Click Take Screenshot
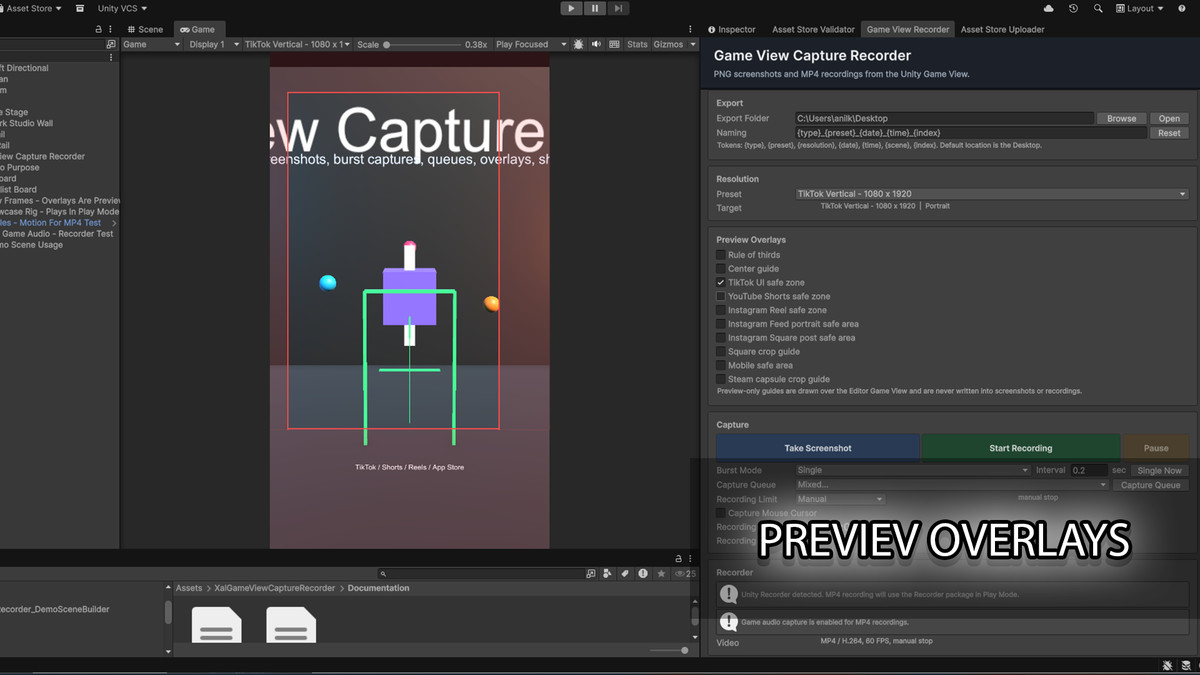The image size is (1200, 675). tap(818, 448)
